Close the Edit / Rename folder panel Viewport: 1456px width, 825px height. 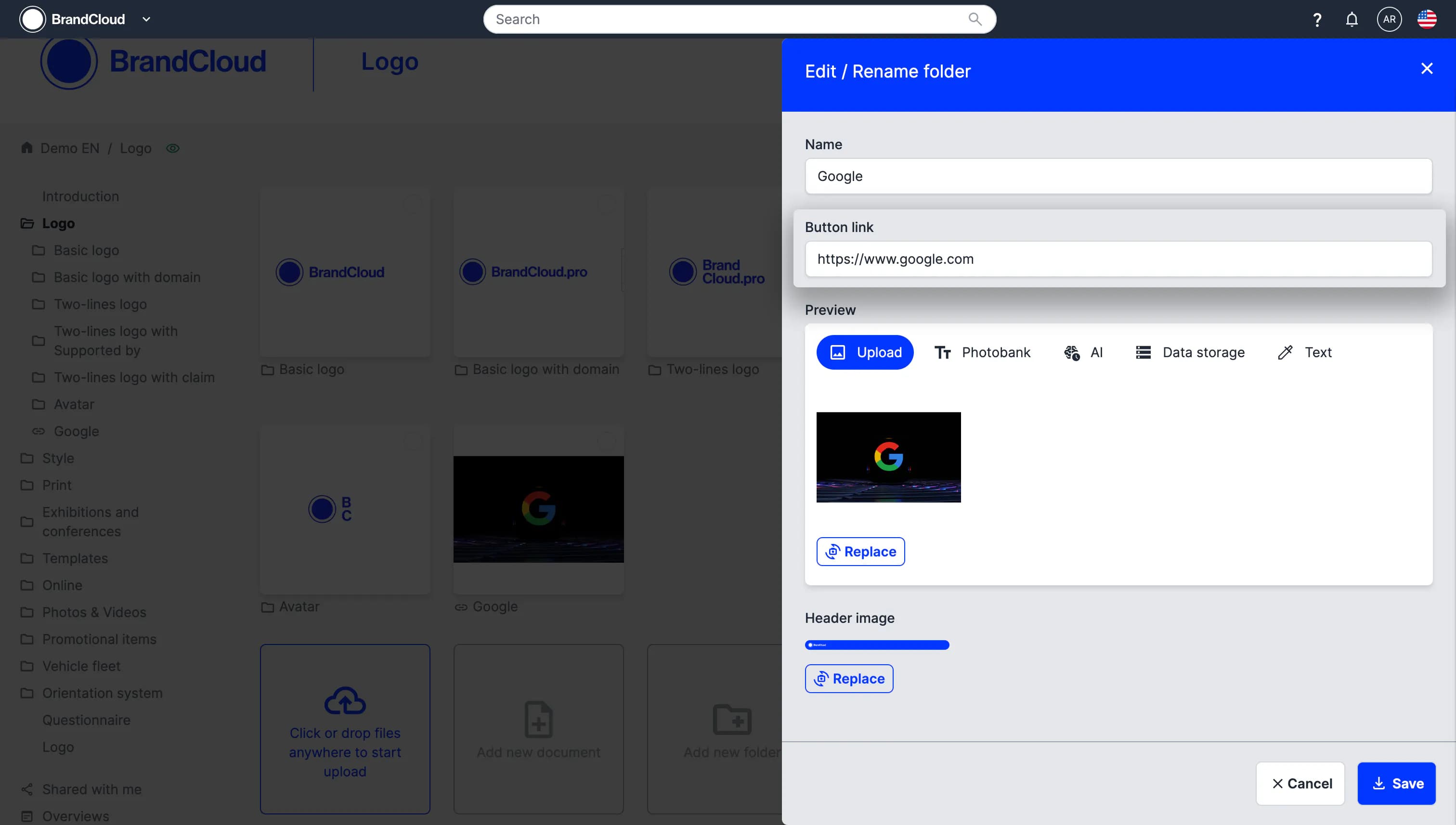point(1427,68)
